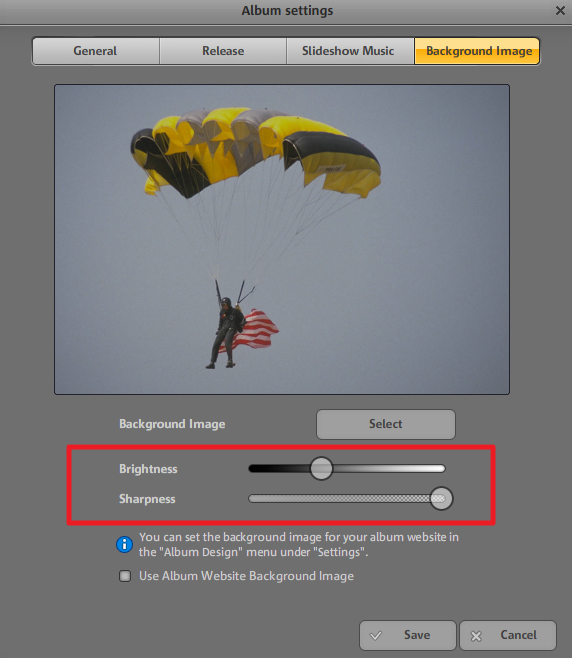Viewport: 572px width, 658px height.
Task: Click the X icon on Cancel
Action: [x=476, y=636]
